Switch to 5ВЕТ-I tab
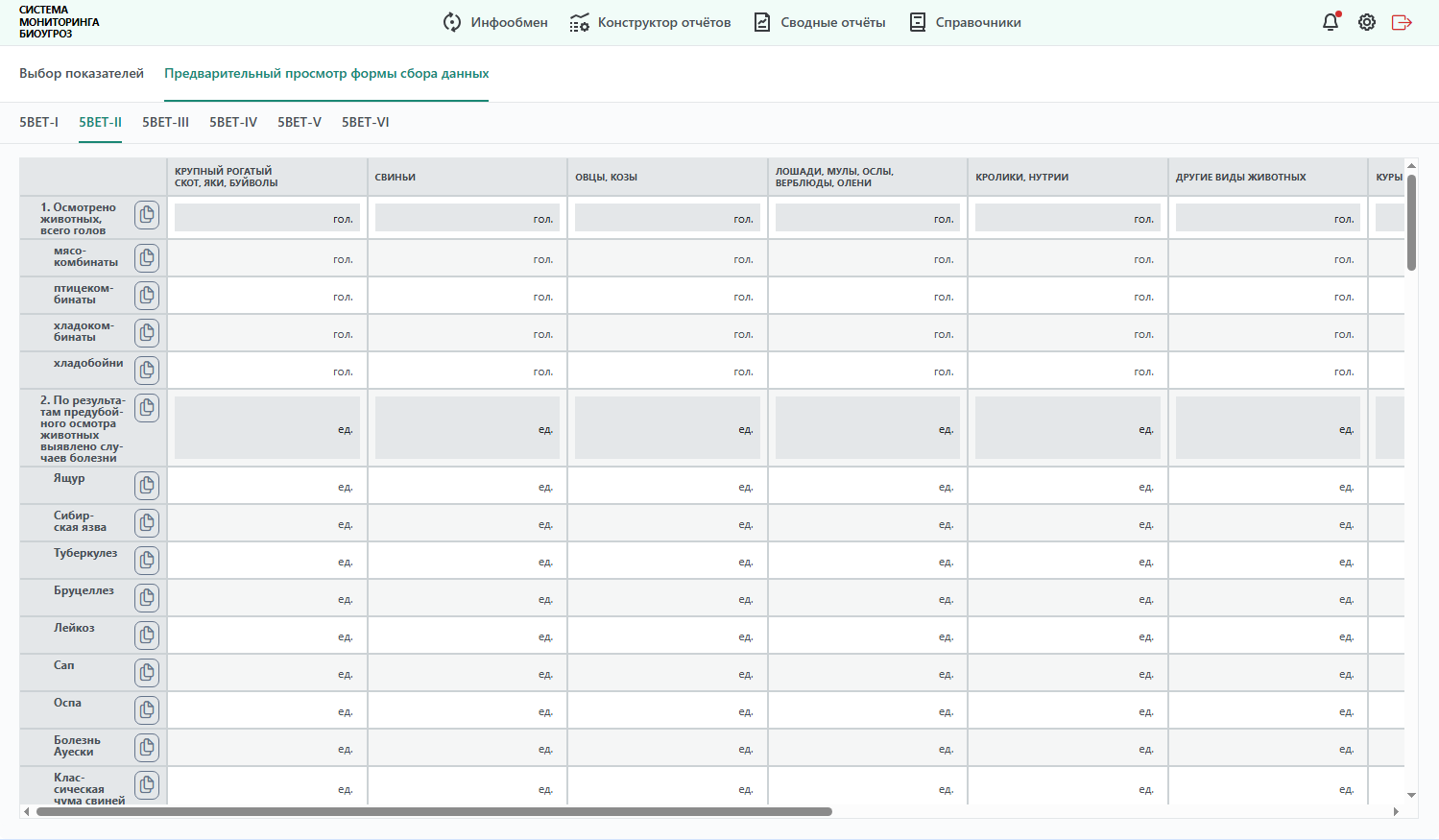 39,122
